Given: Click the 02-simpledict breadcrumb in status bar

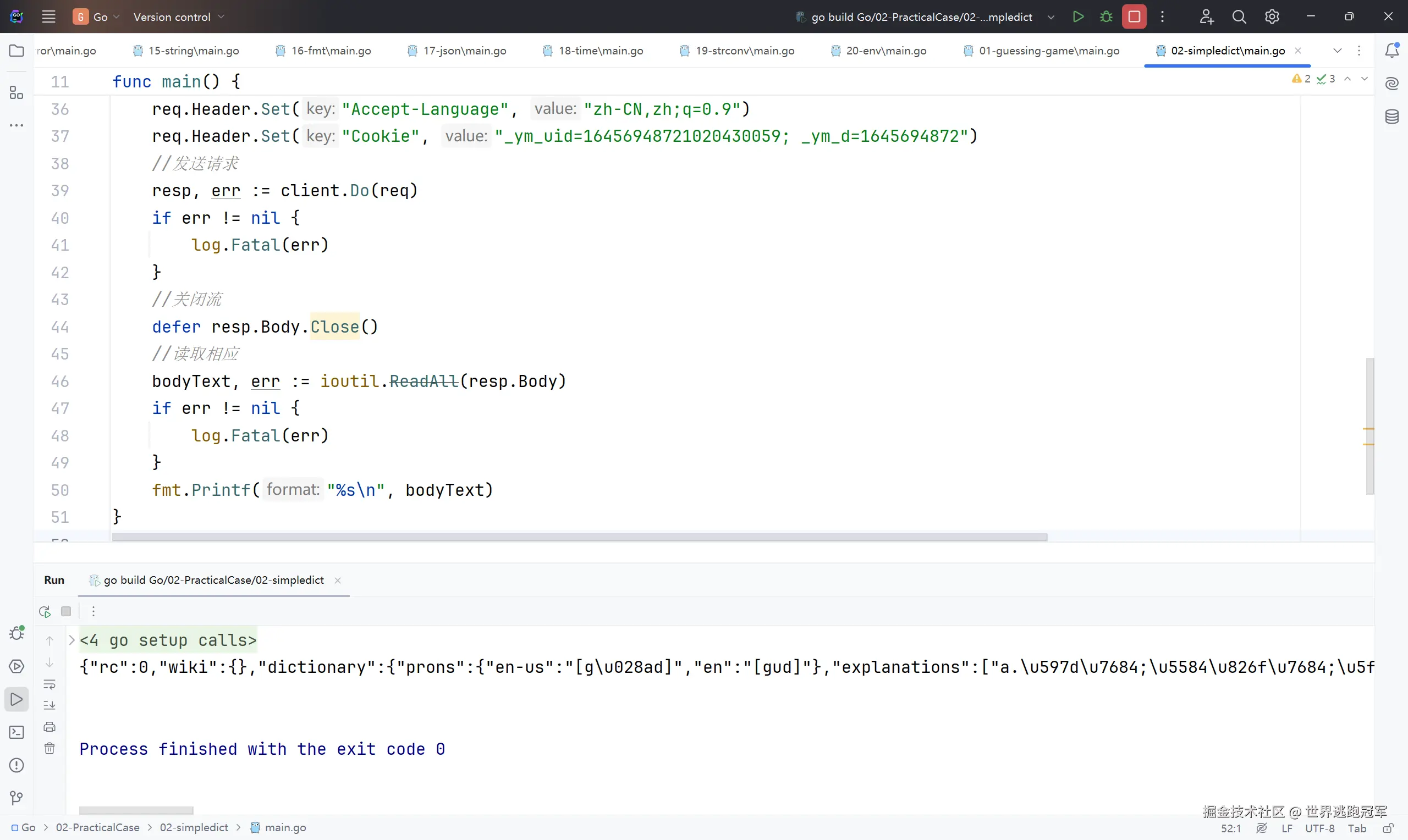Looking at the screenshot, I should [x=194, y=827].
